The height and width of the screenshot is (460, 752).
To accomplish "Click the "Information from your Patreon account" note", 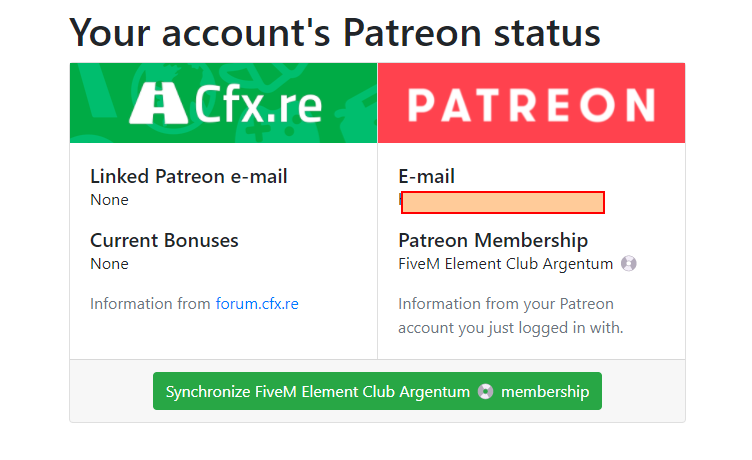I will coord(510,316).
